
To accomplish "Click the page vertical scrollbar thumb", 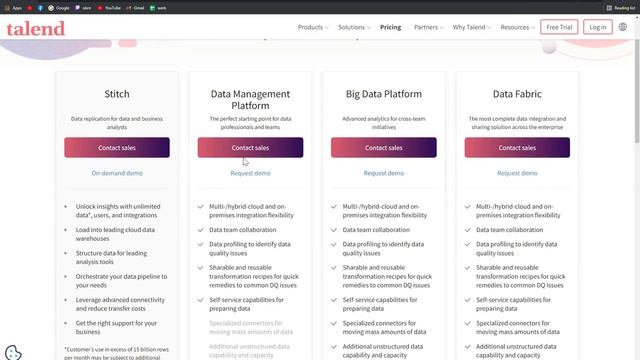I will (637, 91).
